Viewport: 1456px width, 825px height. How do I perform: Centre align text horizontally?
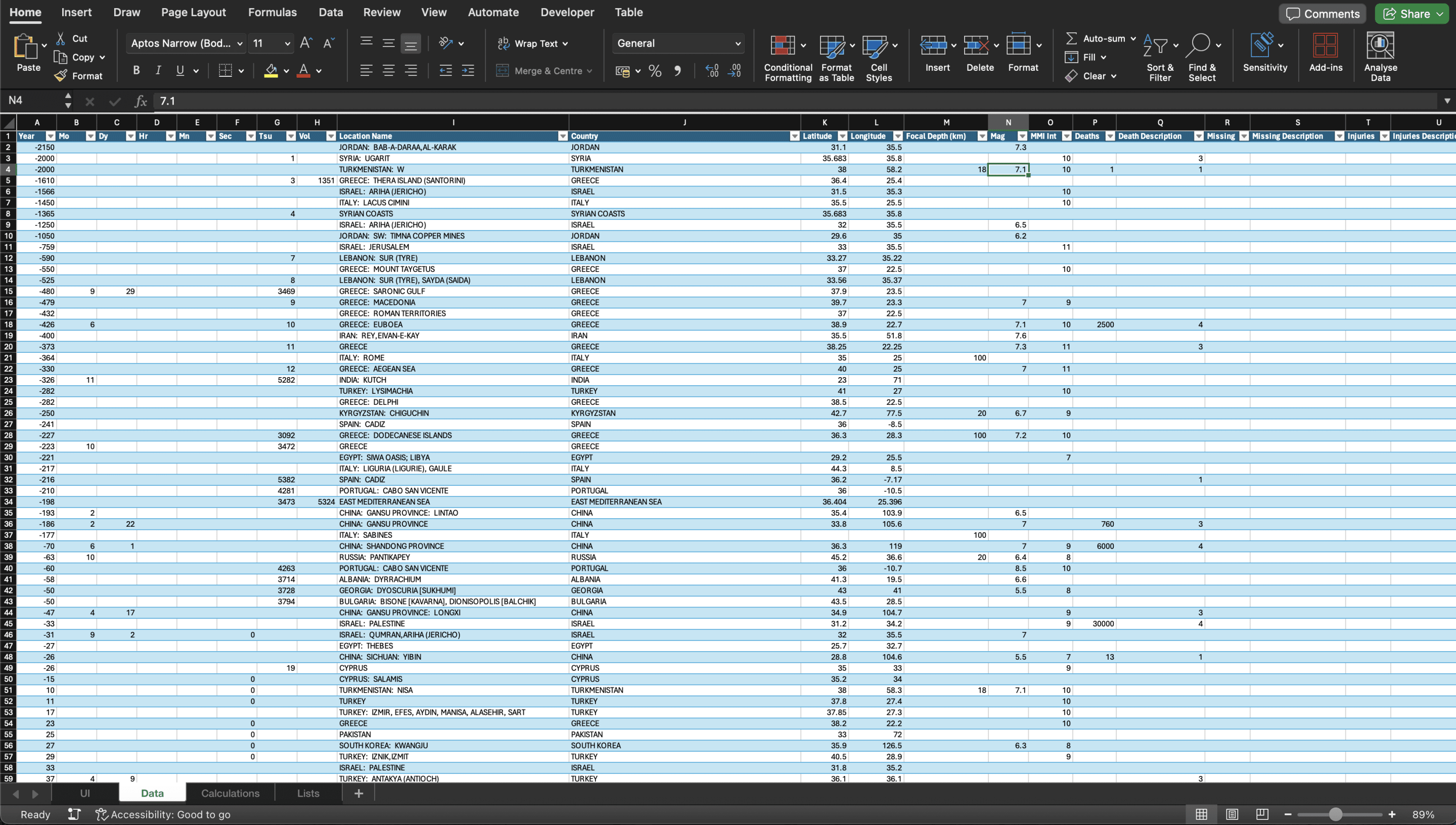coord(389,71)
